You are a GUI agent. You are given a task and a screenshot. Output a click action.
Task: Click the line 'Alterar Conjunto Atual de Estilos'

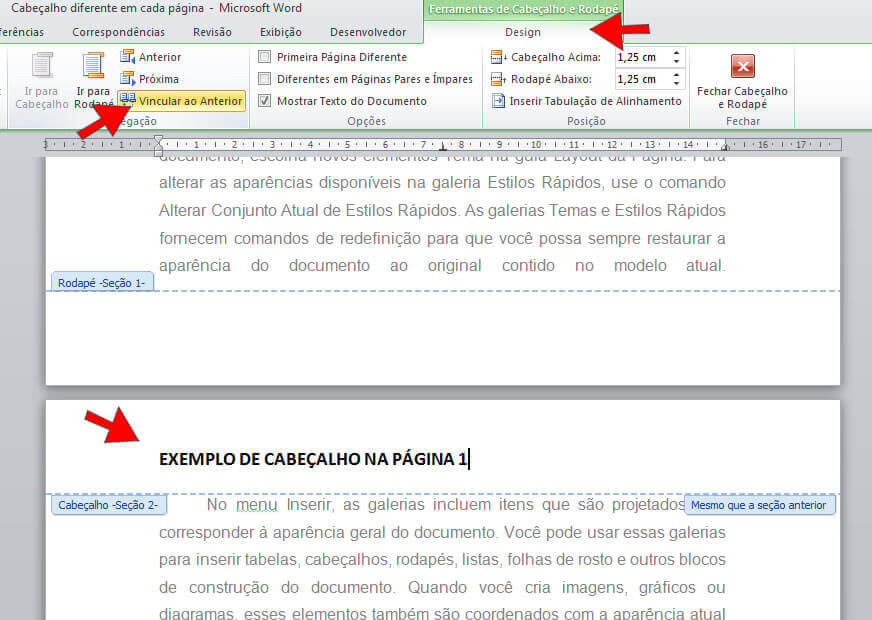point(442,211)
